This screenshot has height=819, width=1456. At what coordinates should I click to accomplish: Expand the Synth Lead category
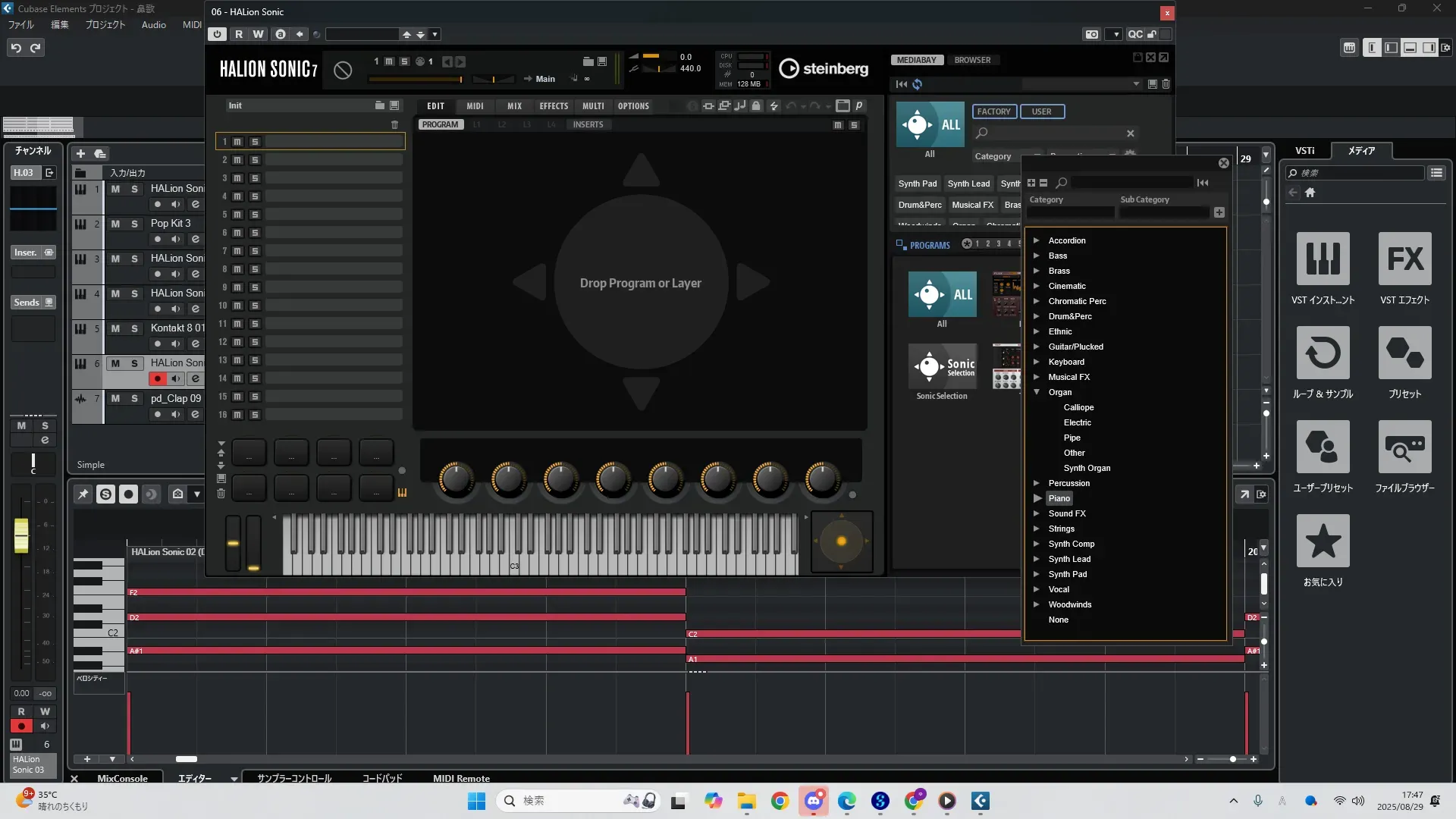[1037, 559]
